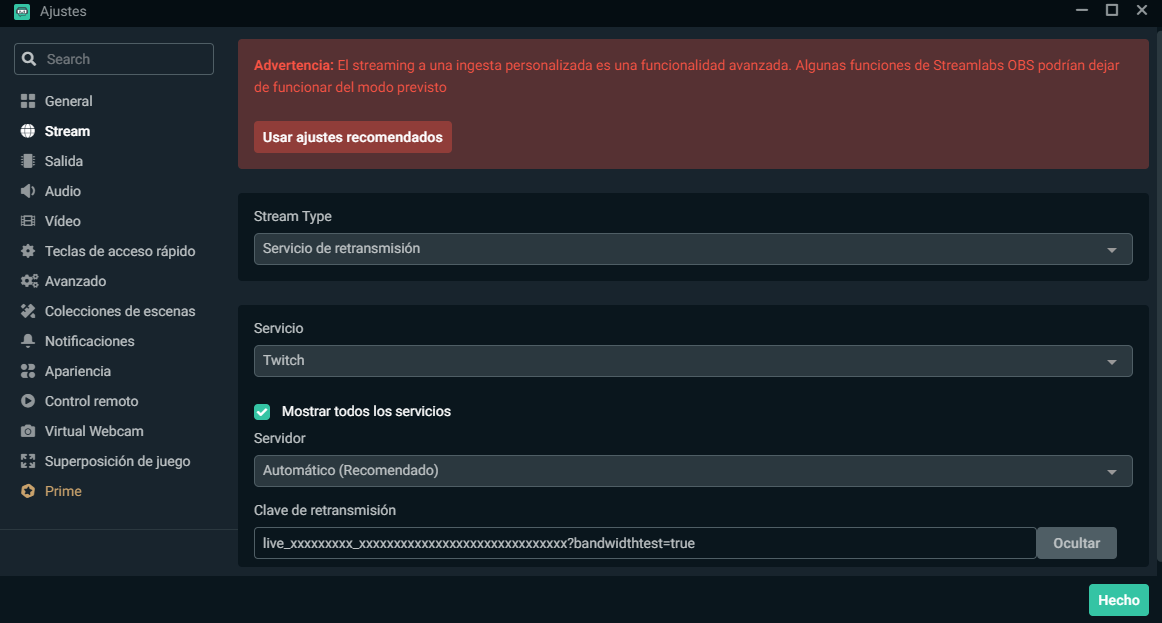The height and width of the screenshot is (623, 1162).
Task: Switch to the Salida settings section
Action: click(28, 160)
